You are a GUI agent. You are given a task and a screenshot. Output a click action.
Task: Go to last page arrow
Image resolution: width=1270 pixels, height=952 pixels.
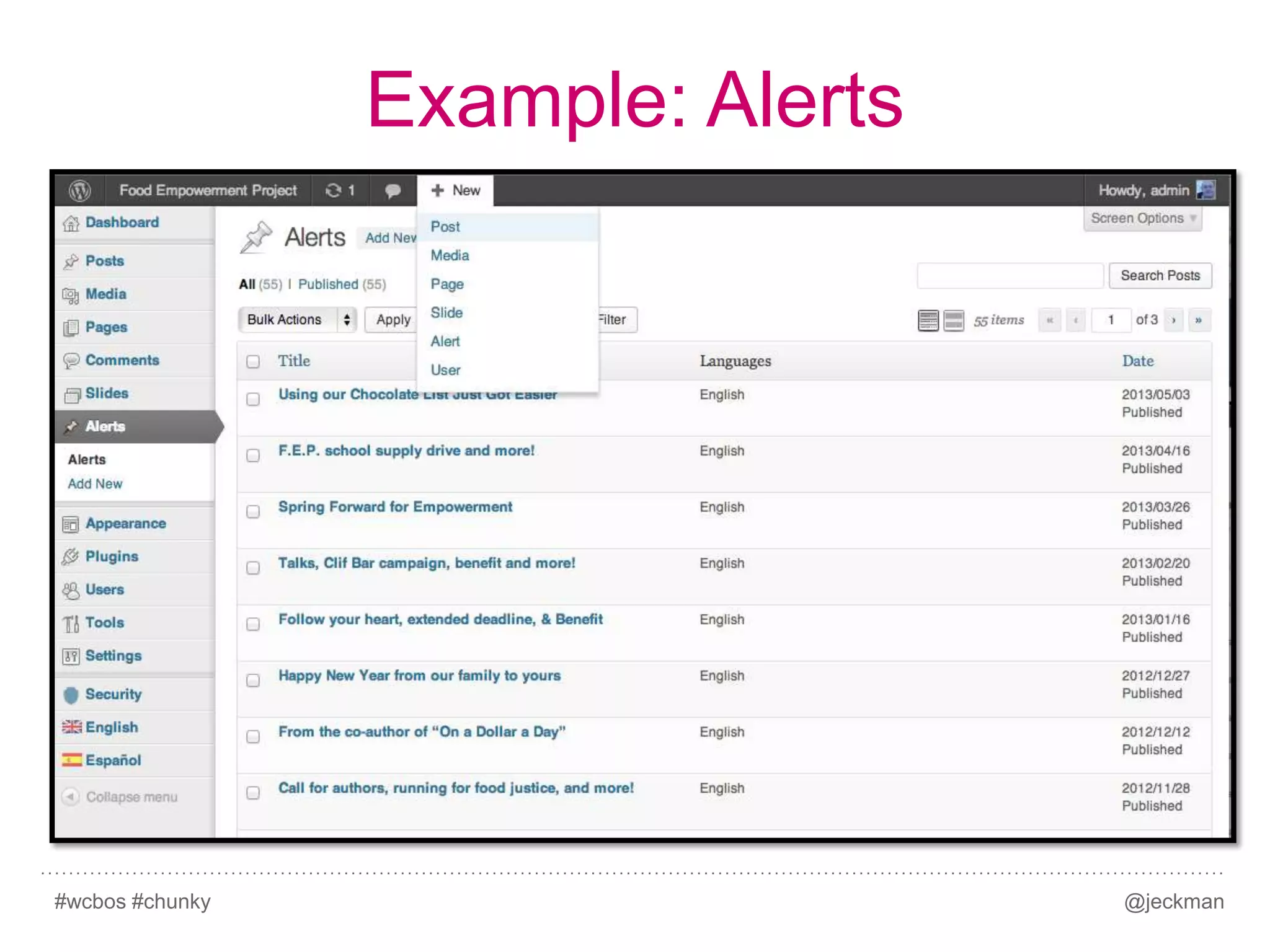(1199, 320)
